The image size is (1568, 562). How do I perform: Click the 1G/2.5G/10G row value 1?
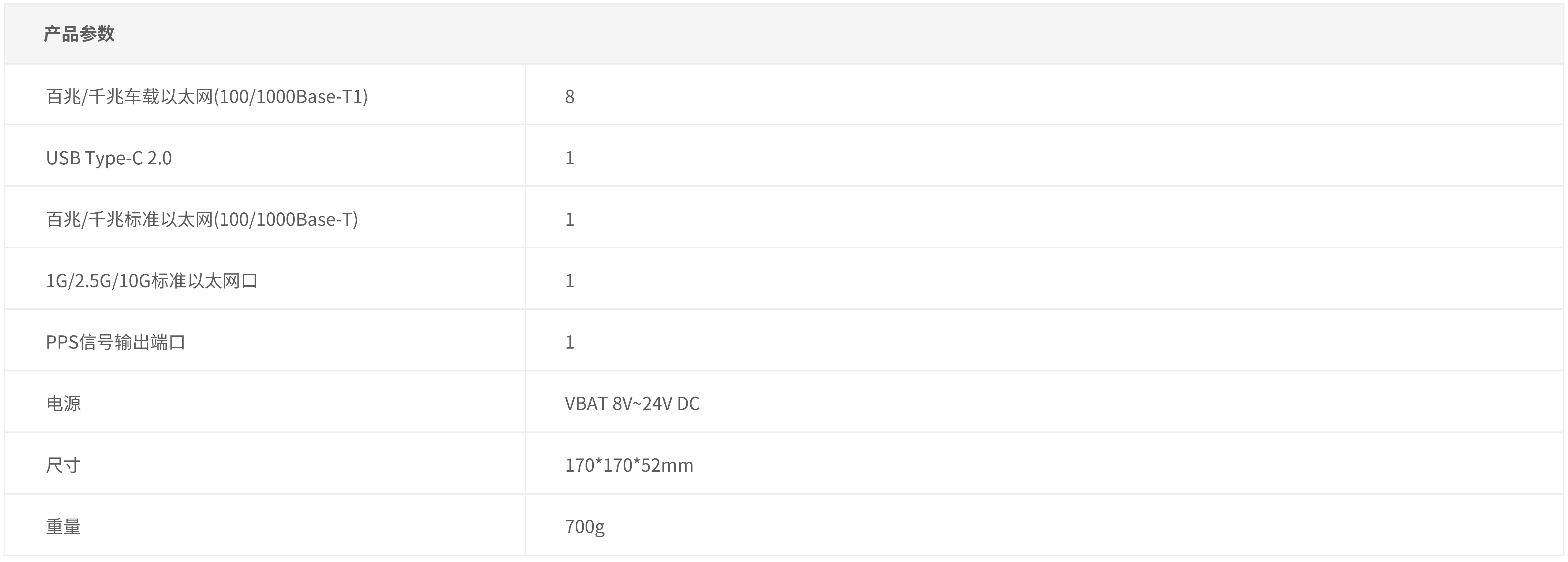point(570,281)
